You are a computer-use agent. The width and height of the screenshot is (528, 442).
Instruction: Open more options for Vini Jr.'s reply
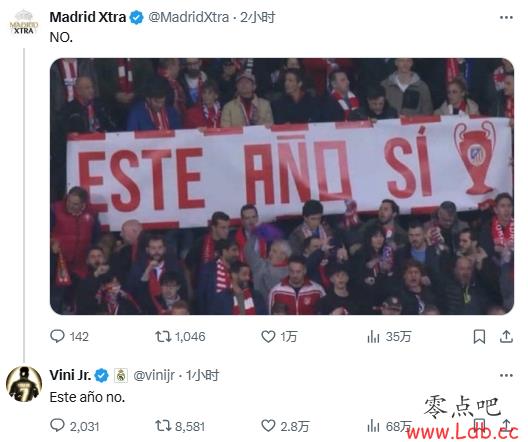click(506, 375)
